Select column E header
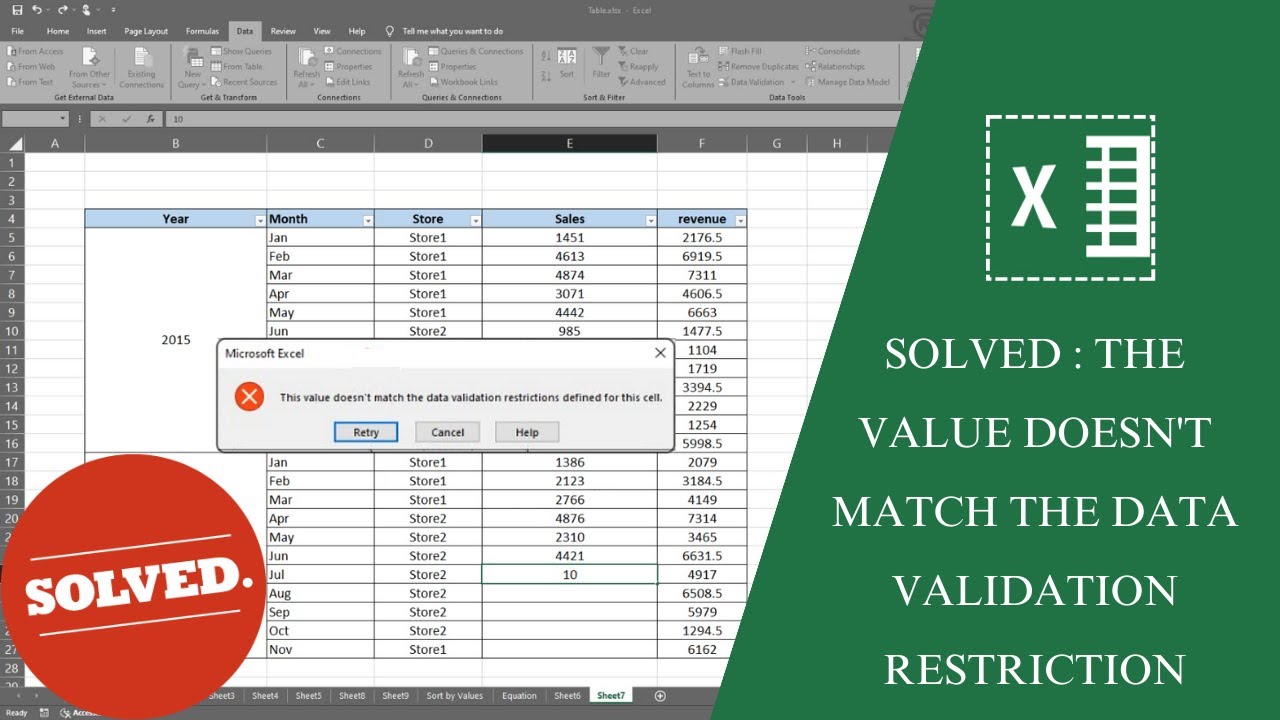The image size is (1280, 720). (x=569, y=144)
